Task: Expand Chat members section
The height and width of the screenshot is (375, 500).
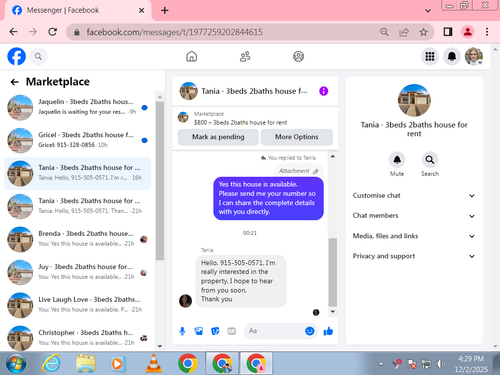Action: 414,216
